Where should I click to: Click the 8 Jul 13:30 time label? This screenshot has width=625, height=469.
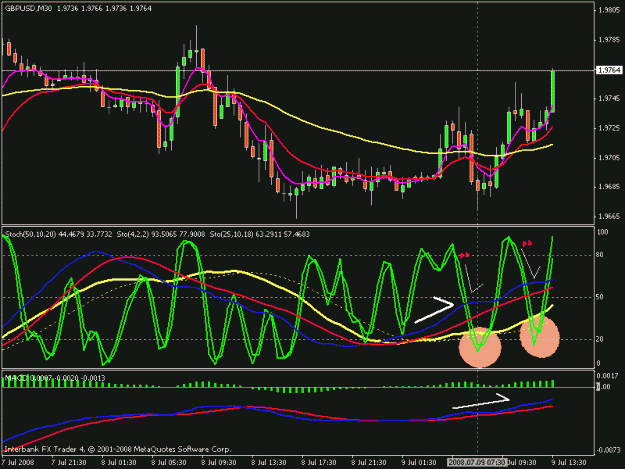pos(269,463)
